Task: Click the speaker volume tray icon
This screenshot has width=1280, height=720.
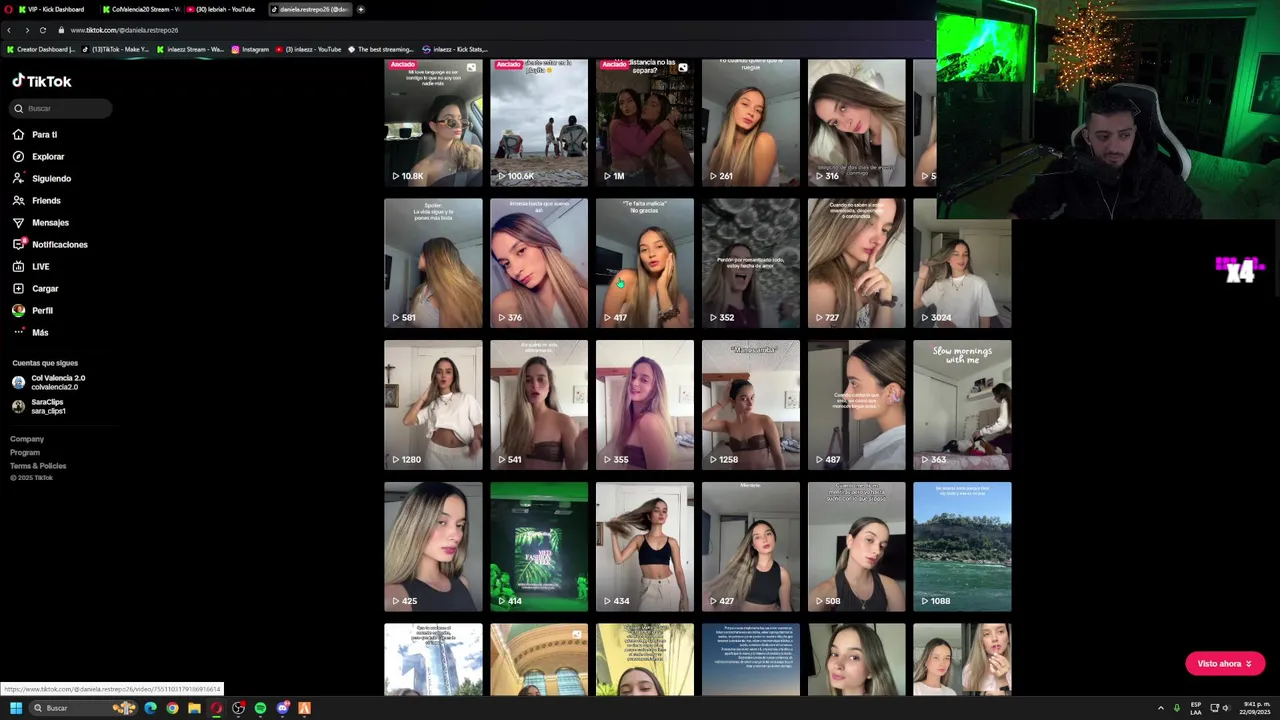Action: pyautogui.click(x=1226, y=708)
